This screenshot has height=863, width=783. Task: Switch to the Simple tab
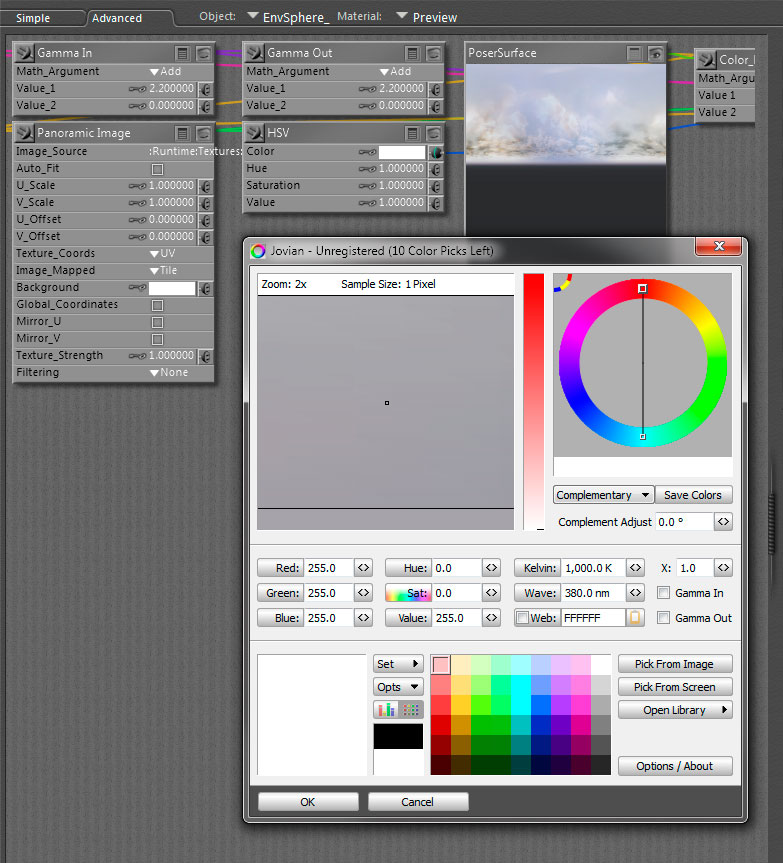pos(33,18)
